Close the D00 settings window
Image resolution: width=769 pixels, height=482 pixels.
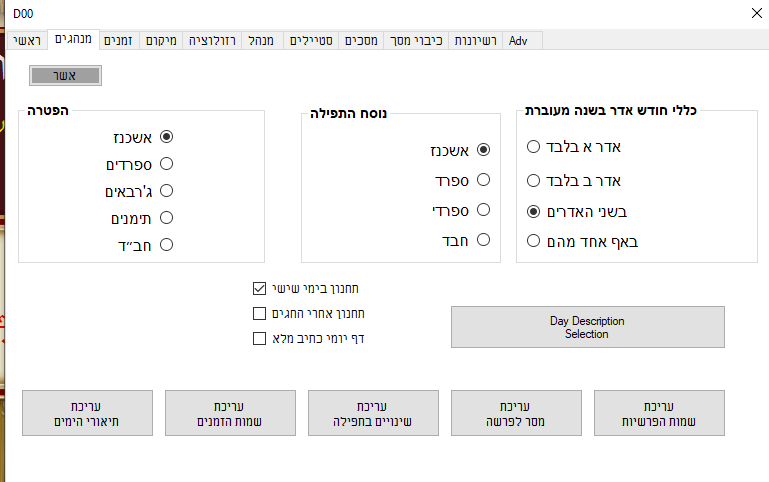753,13
